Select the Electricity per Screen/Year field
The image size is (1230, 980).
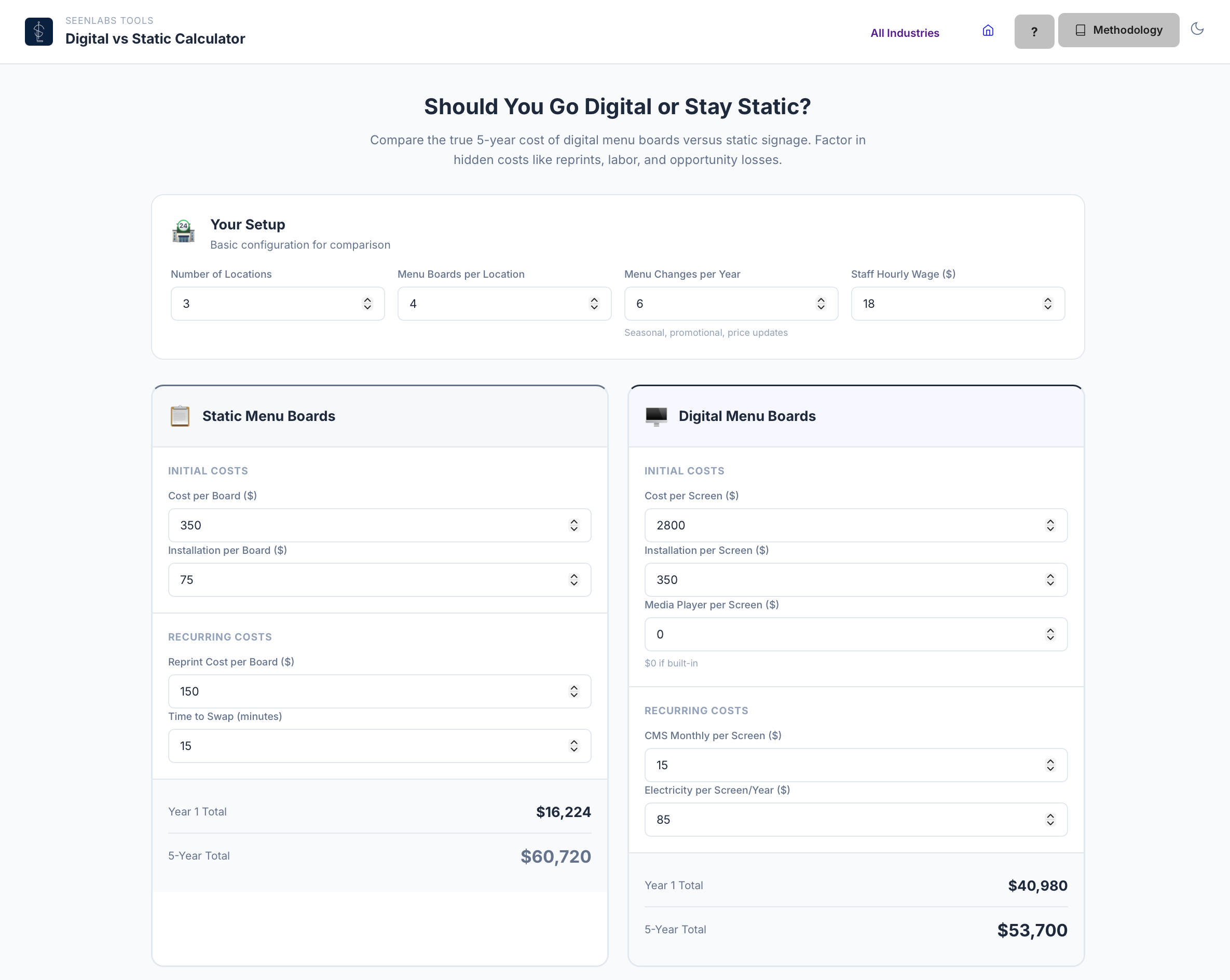coord(827,820)
